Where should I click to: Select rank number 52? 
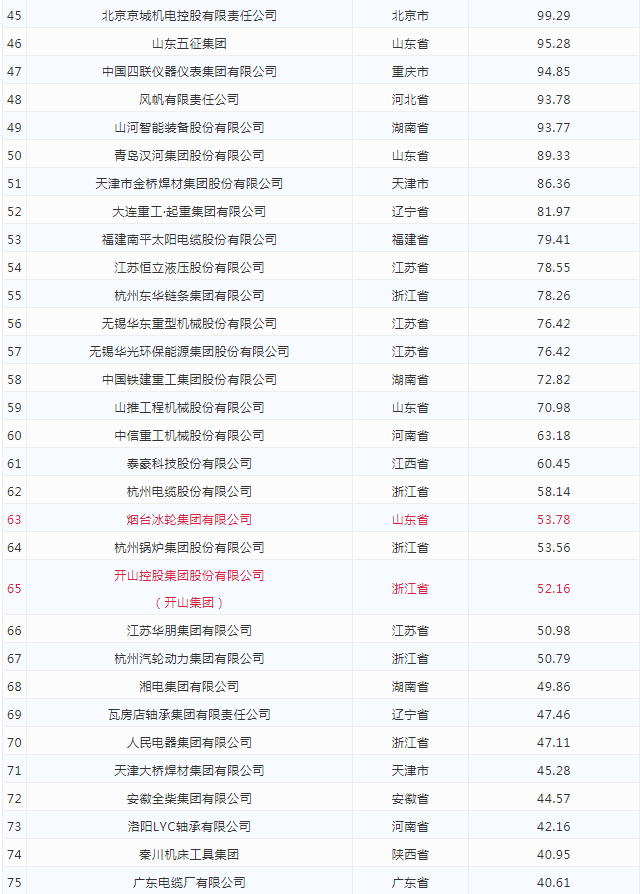coord(14,211)
